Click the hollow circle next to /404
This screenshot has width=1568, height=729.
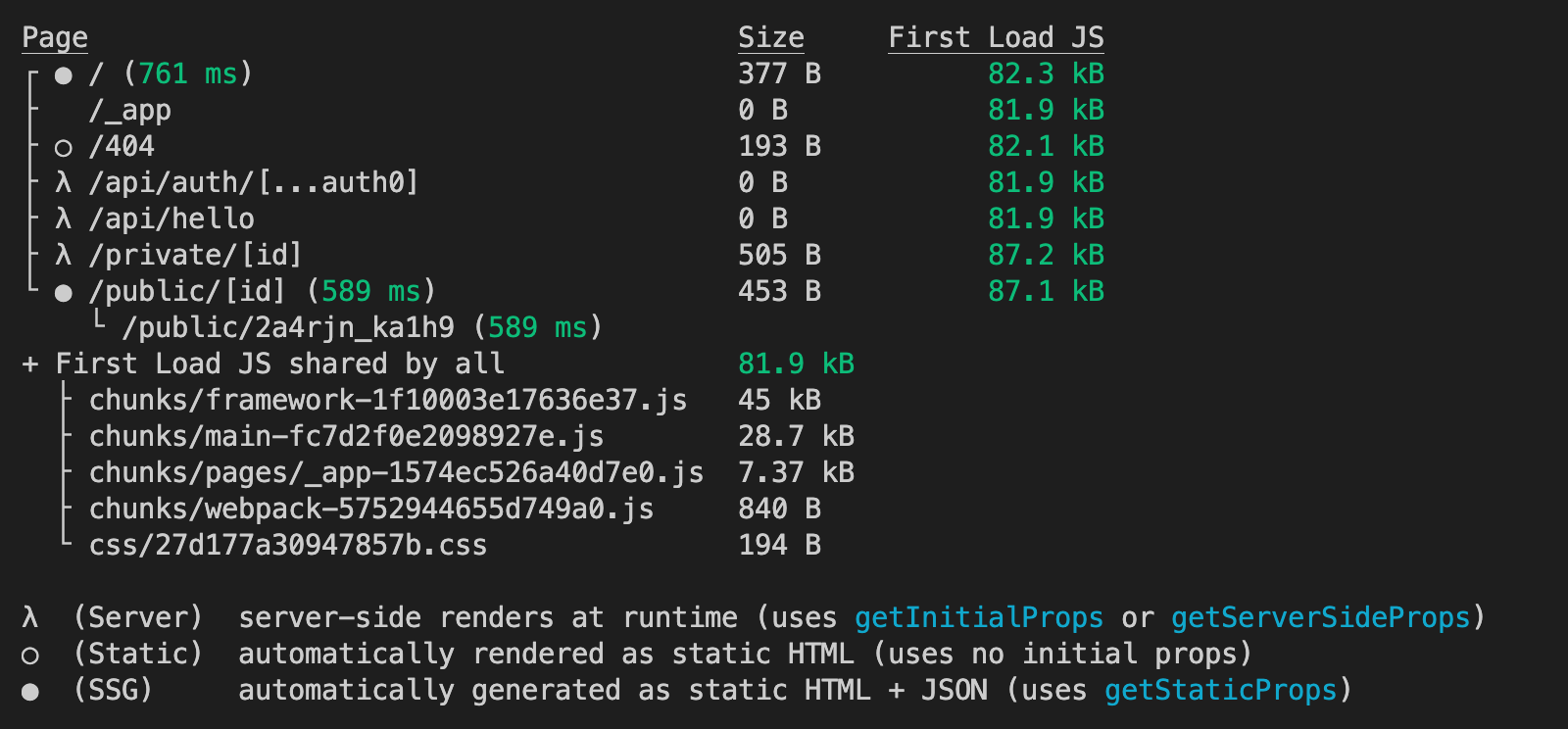point(64,148)
